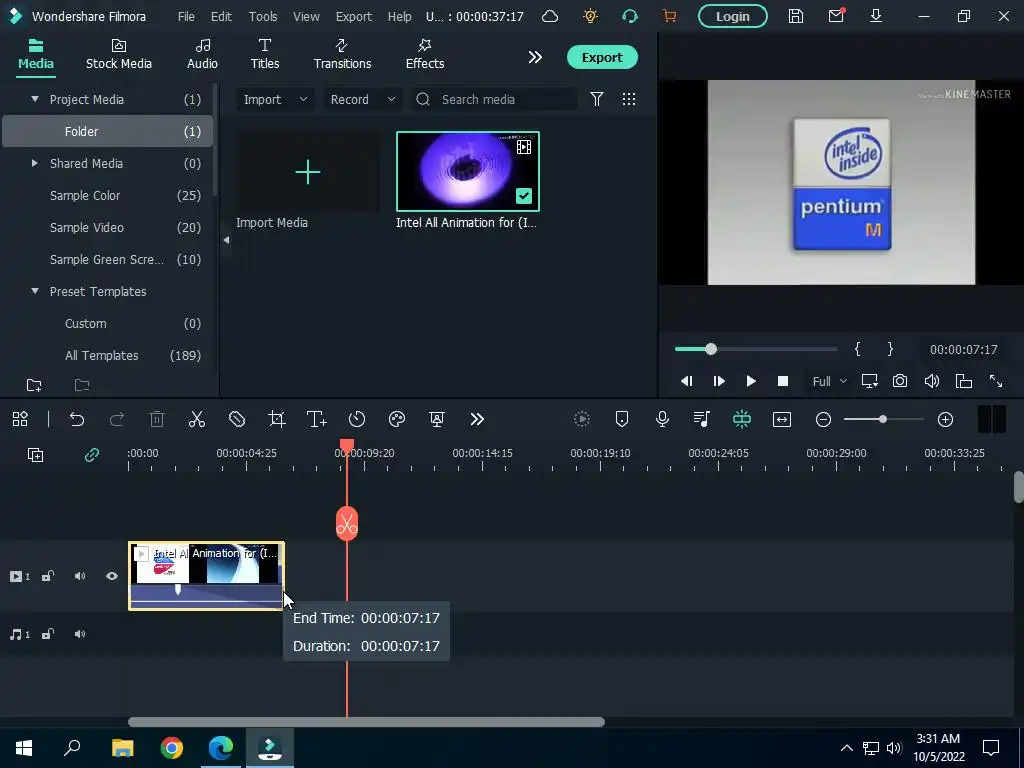1024x768 pixels.
Task: Mute audio track 1
Action: 80,634
